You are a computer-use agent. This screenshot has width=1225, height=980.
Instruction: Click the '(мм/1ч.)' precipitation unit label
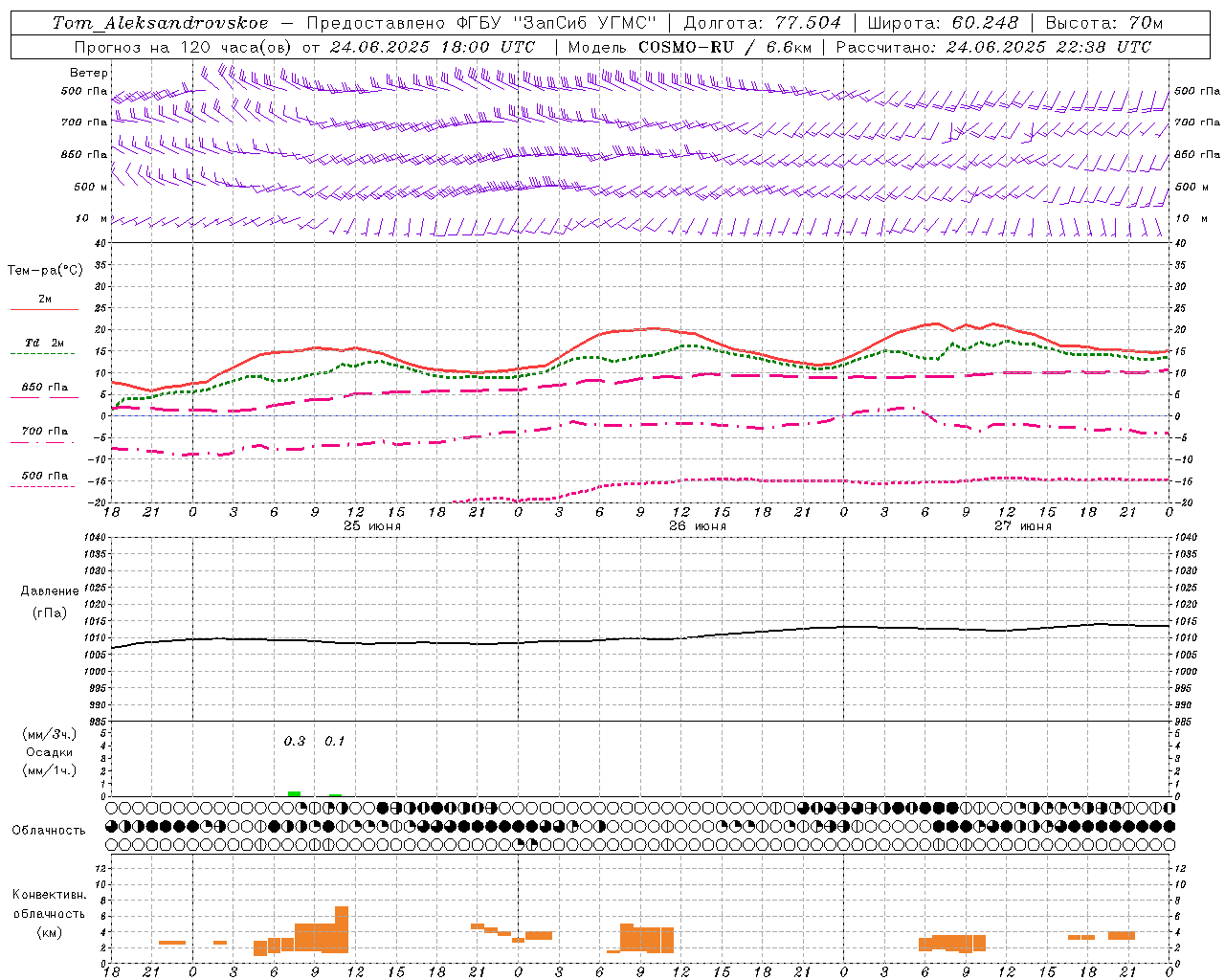pyautogui.click(x=50, y=770)
